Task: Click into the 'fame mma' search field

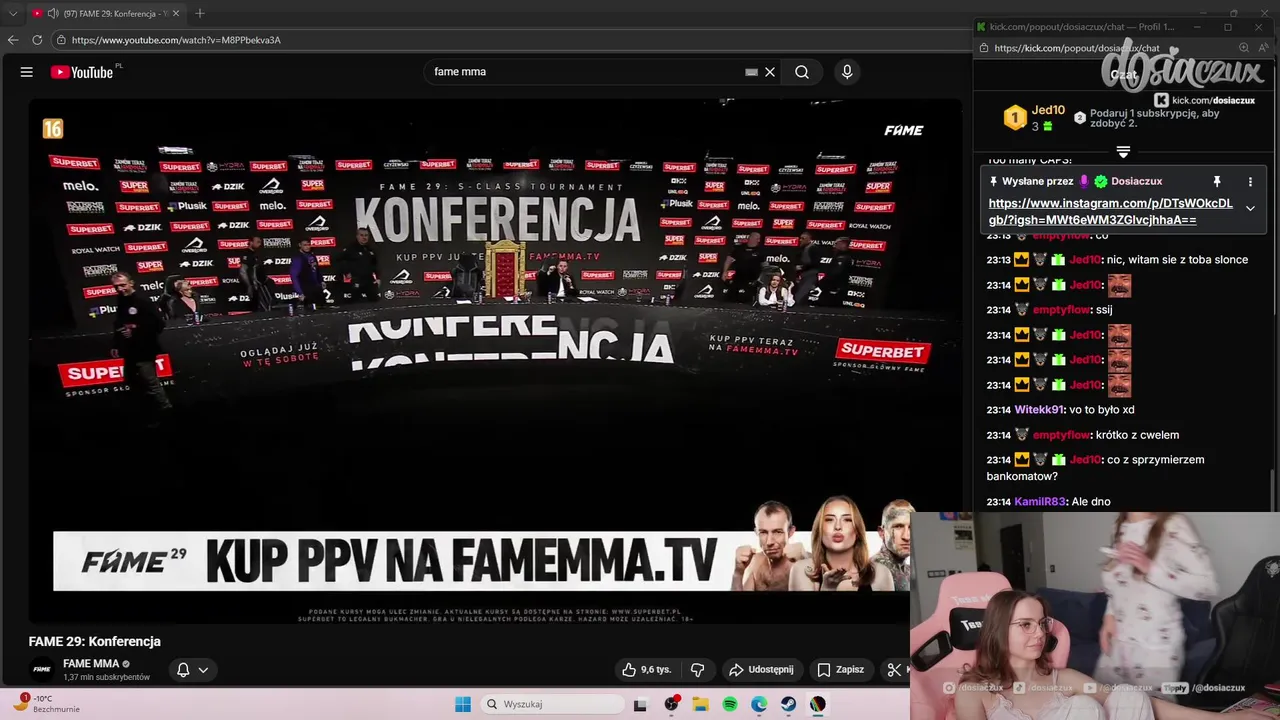Action: (x=585, y=72)
